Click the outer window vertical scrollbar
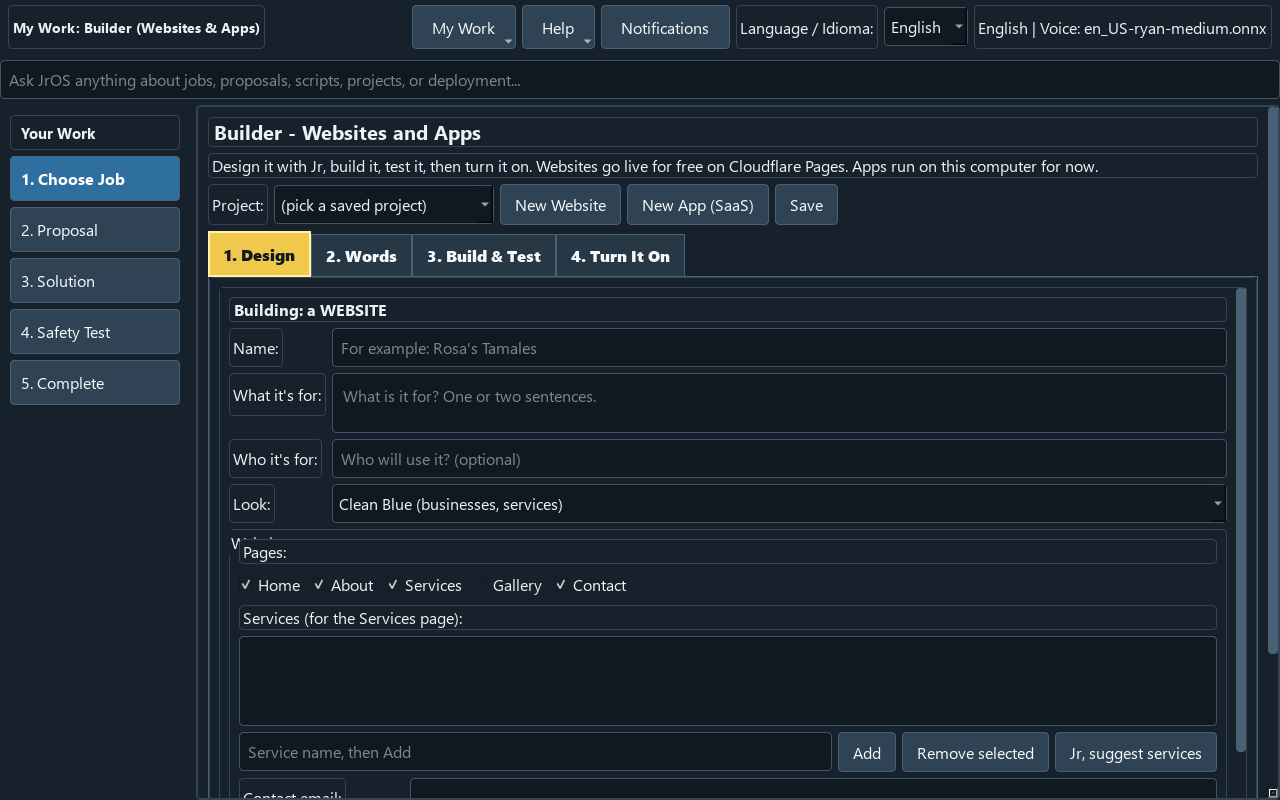 click(x=1273, y=380)
